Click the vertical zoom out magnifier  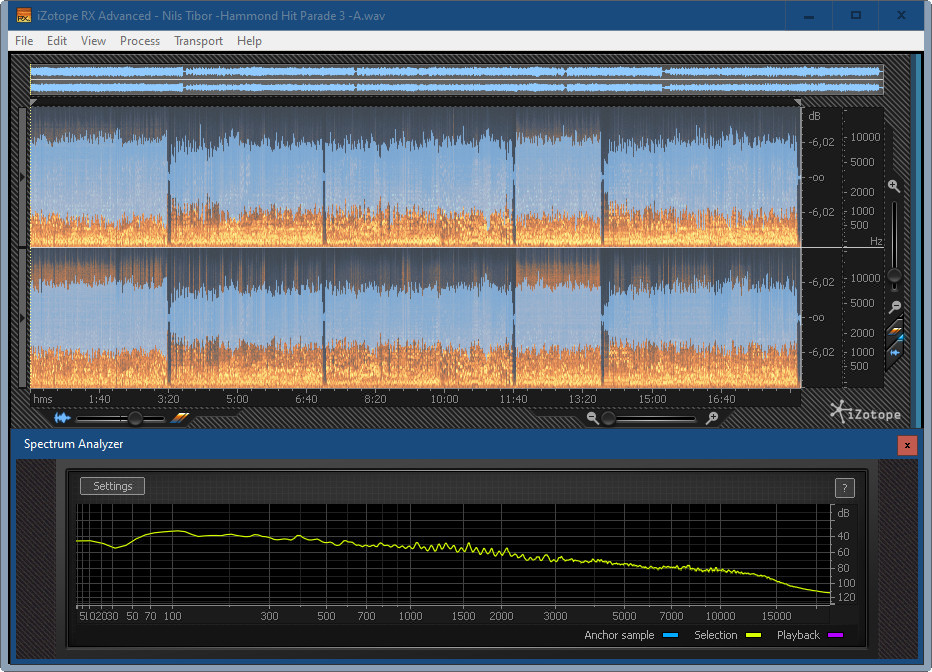(895, 306)
